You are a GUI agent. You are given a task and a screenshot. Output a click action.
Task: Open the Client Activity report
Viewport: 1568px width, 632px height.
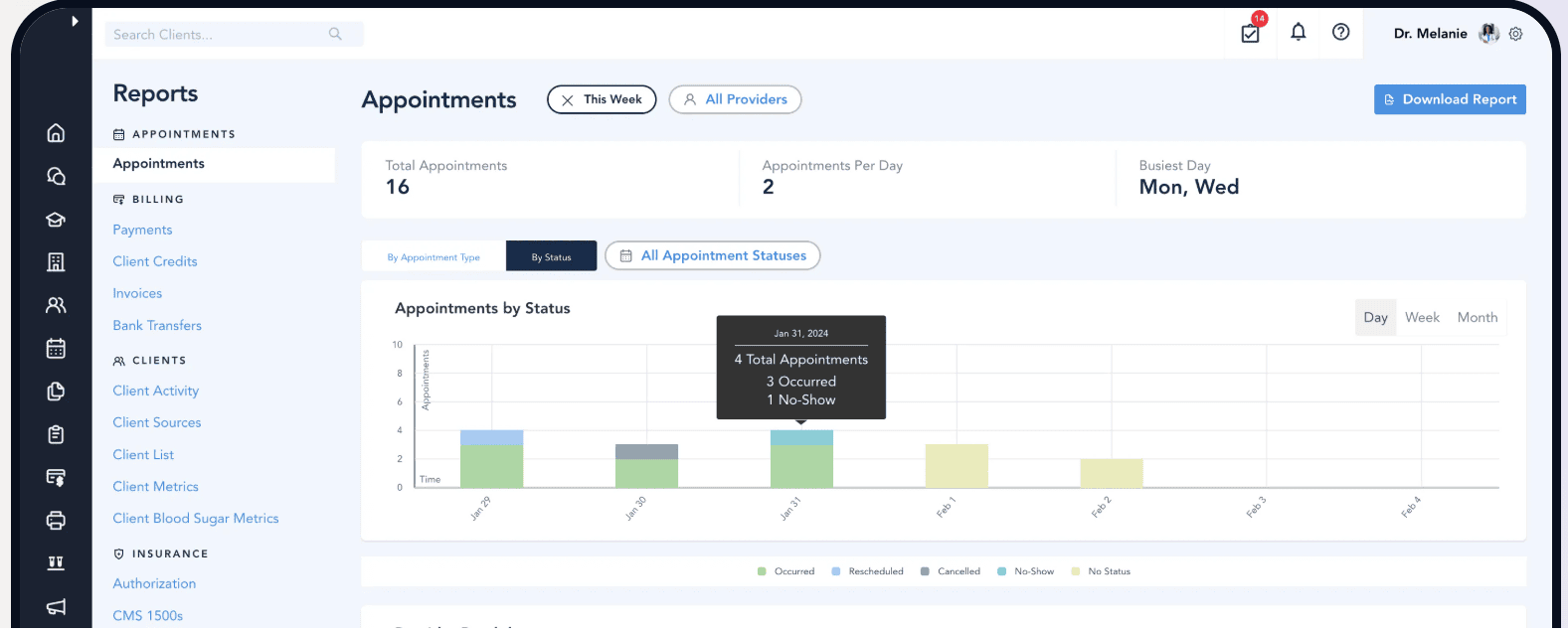click(x=156, y=391)
